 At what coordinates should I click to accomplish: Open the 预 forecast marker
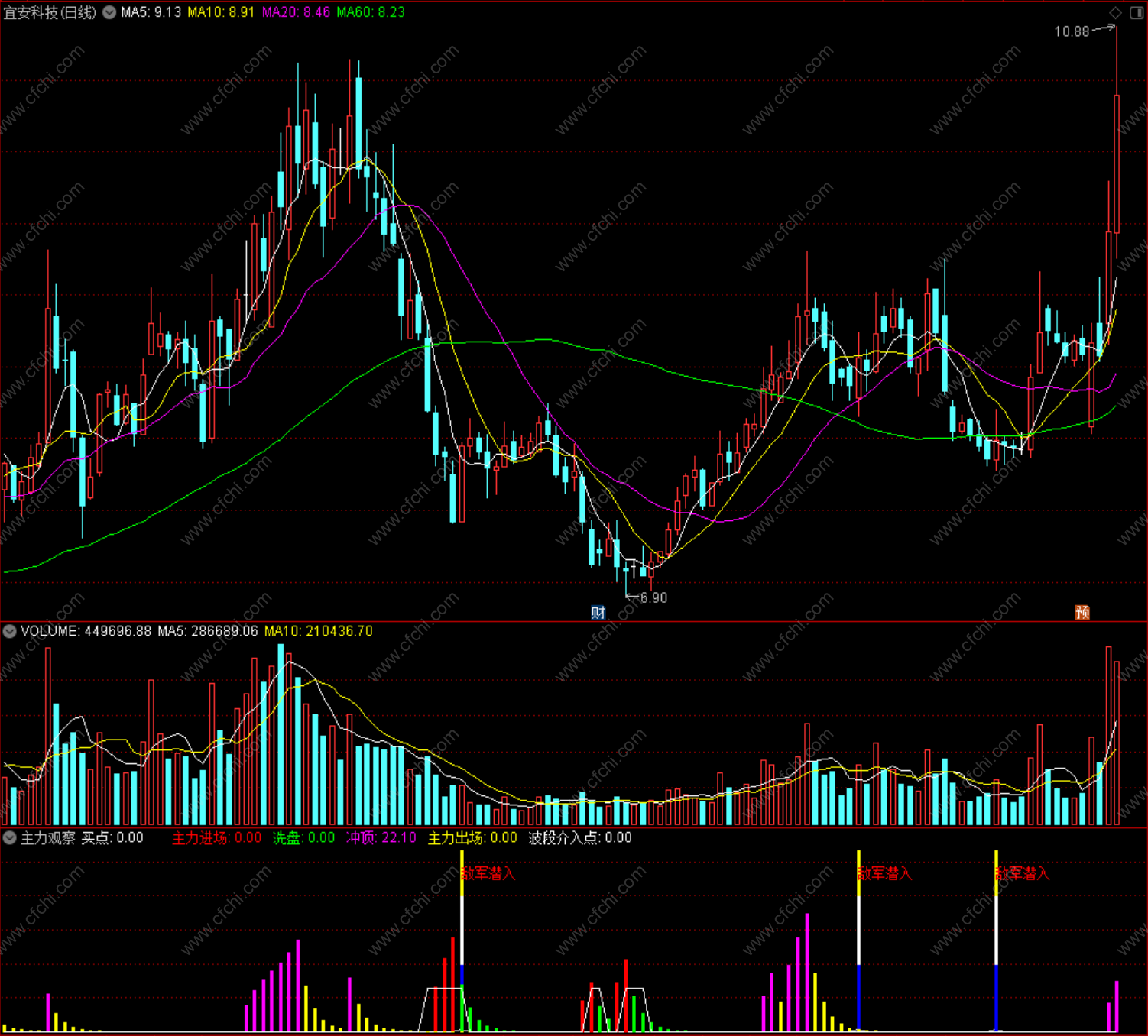(1082, 612)
